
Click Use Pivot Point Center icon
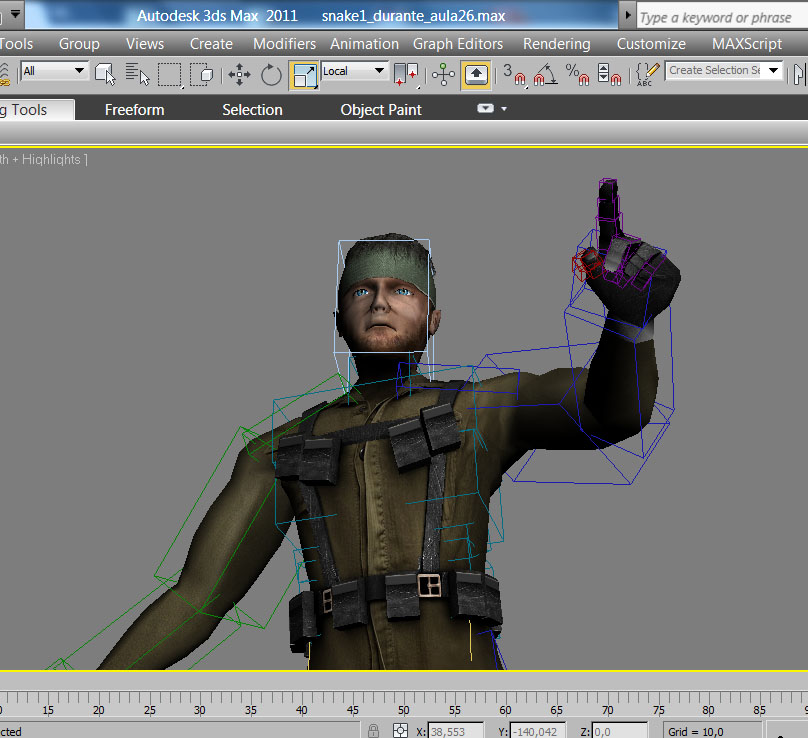(x=406, y=73)
